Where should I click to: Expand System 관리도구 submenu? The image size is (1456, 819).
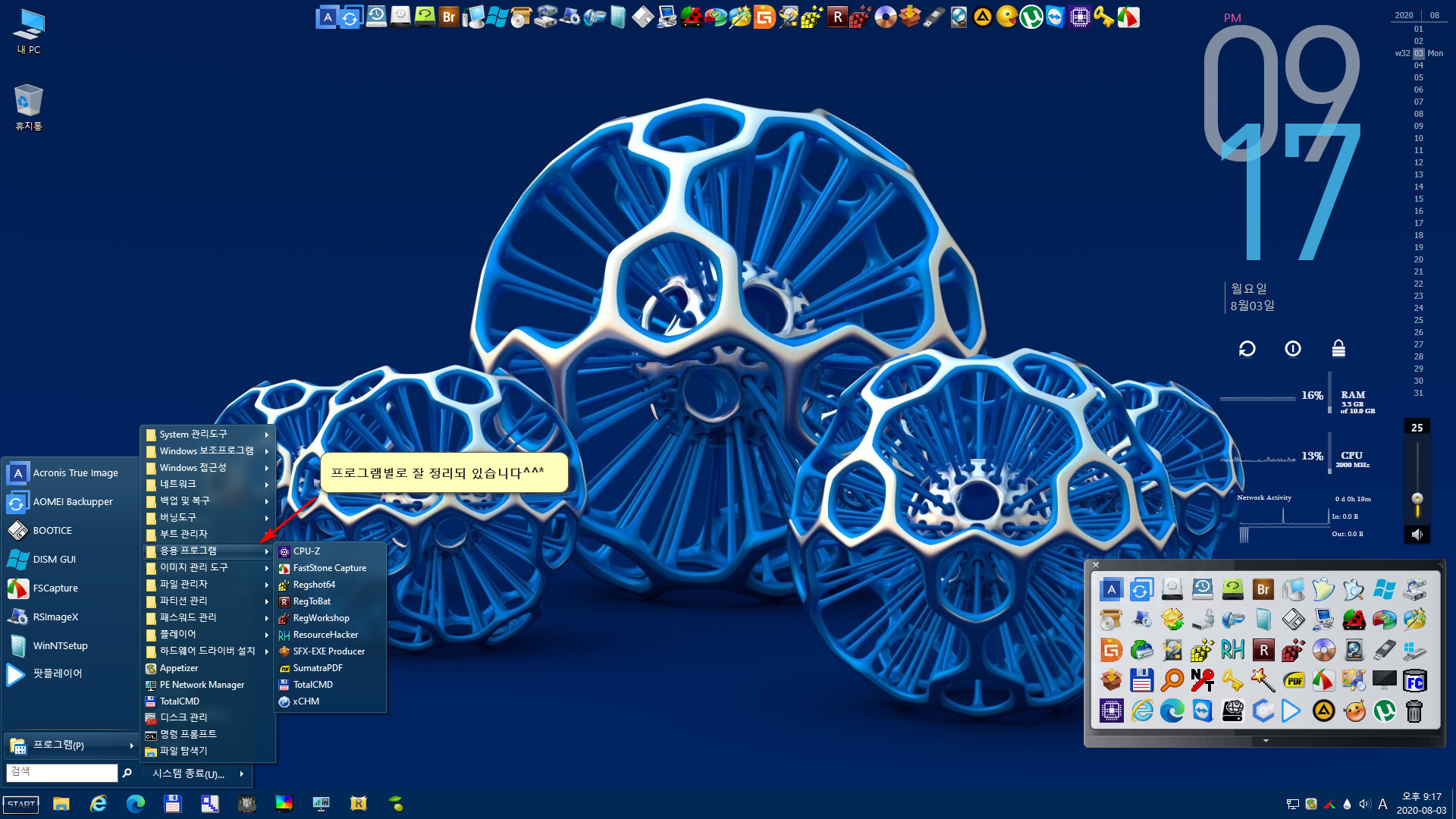(208, 435)
